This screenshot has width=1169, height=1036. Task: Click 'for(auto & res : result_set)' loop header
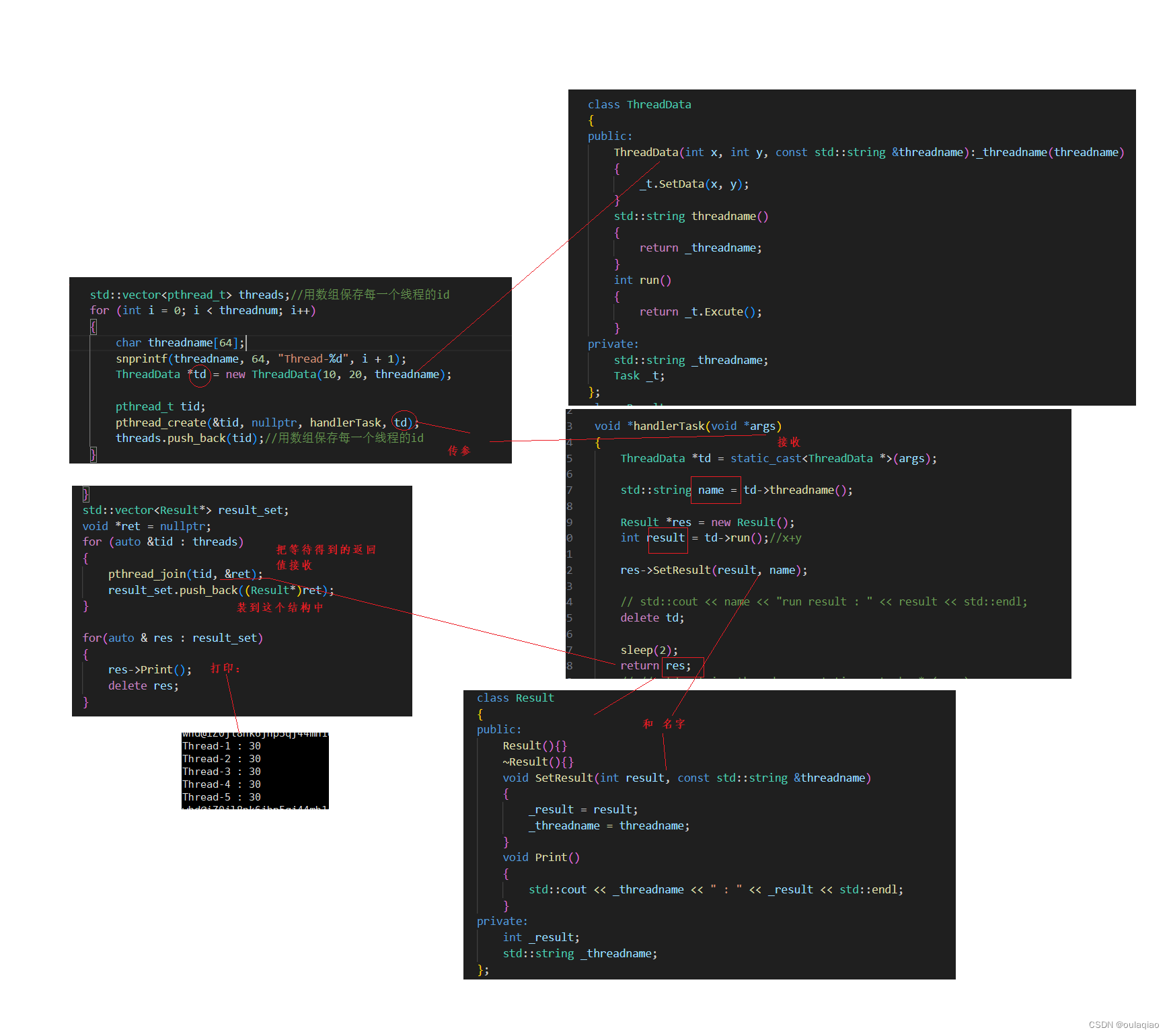[x=173, y=638]
